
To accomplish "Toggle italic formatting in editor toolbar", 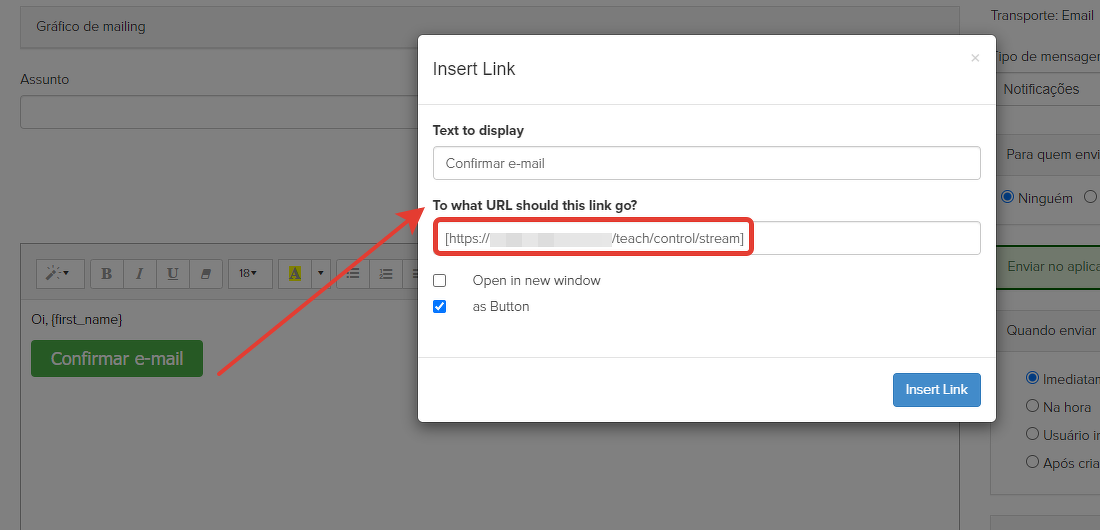I will [x=139, y=273].
